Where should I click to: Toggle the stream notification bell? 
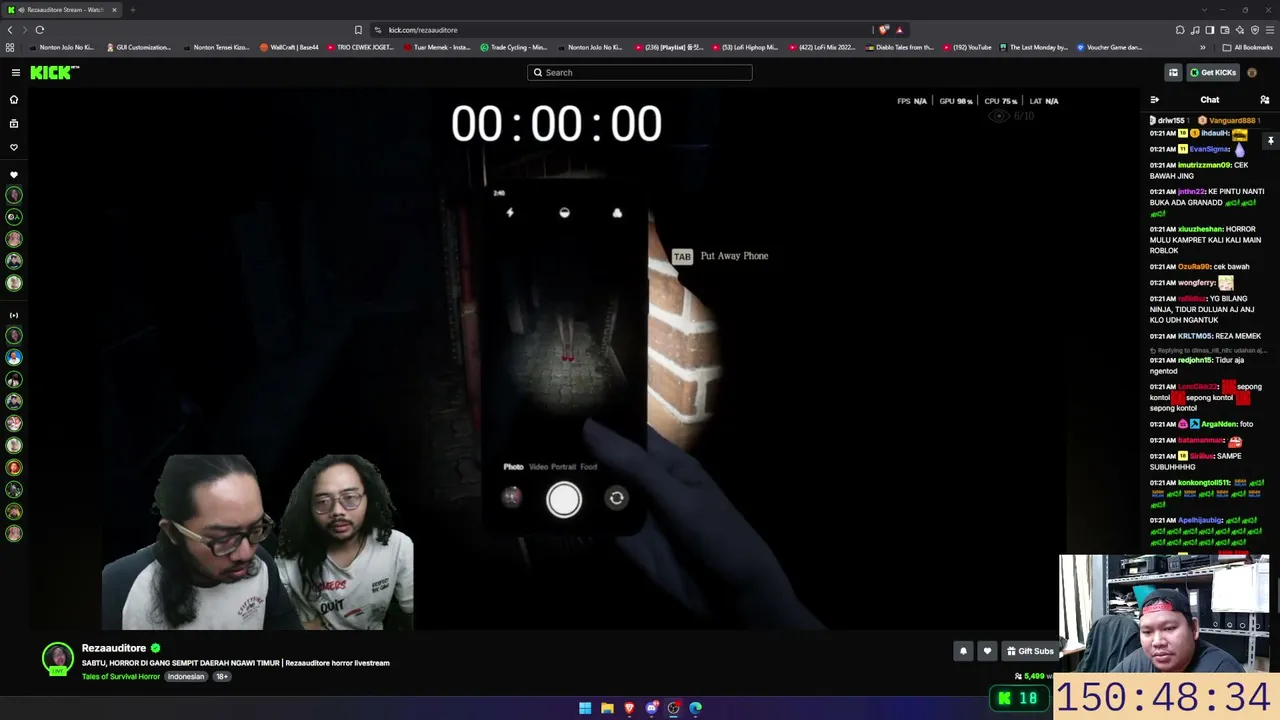pyautogui.click(x=963, y=651)
